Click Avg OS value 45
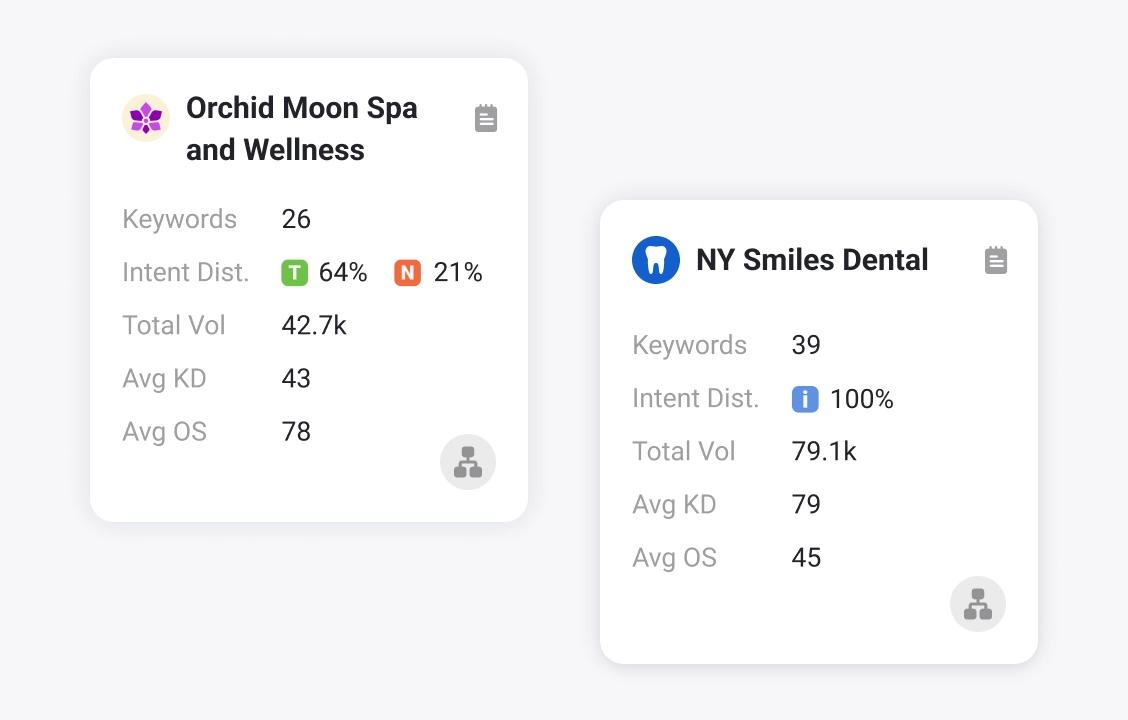 tap(806, 558)
